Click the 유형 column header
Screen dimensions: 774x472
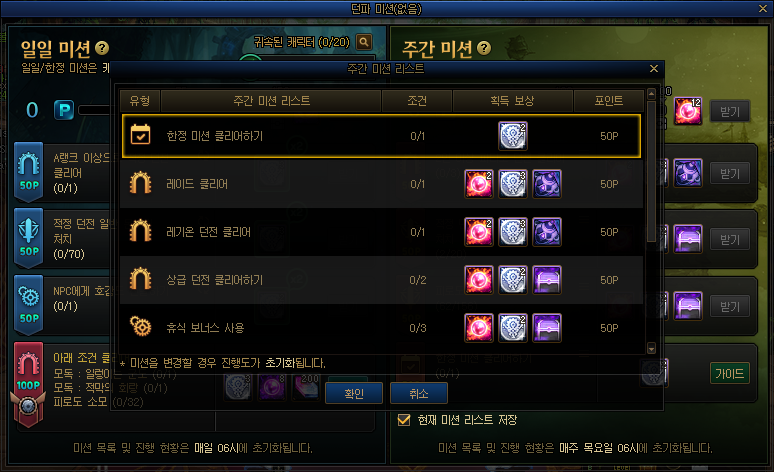(140, 101)
